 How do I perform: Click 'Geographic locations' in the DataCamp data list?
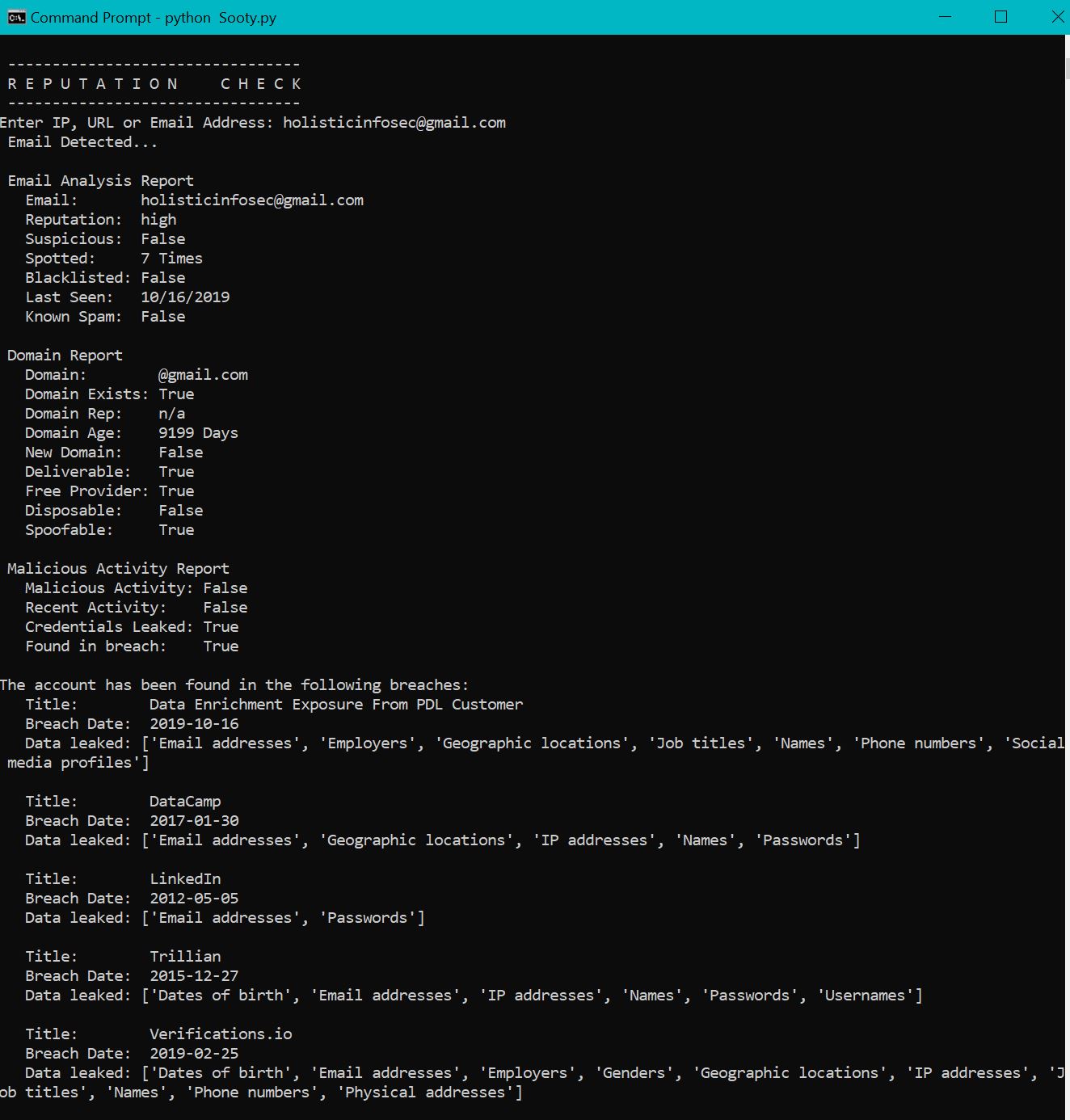tap(417, 840)
